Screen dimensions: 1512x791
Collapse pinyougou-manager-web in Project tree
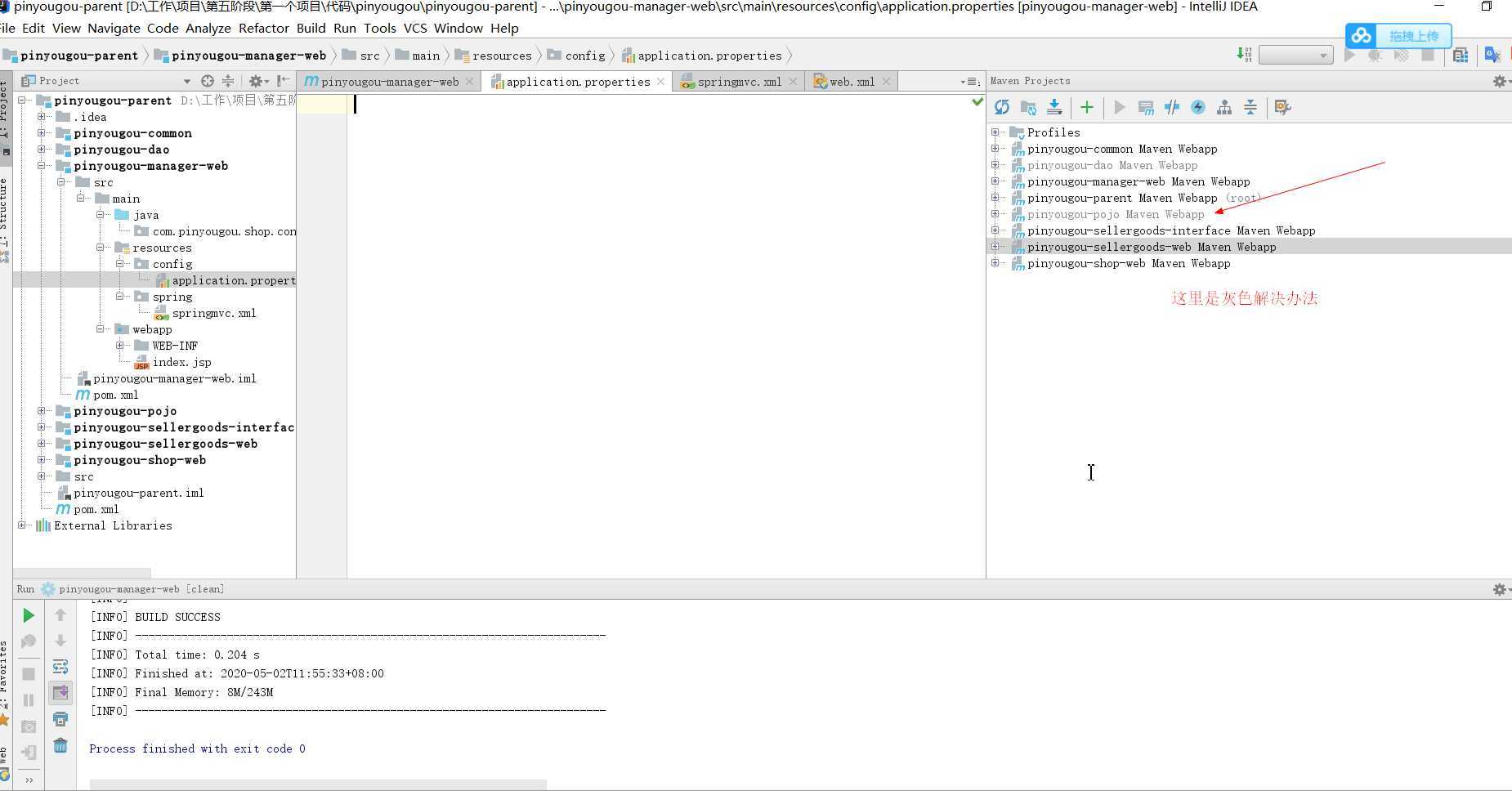pos(42,166)
